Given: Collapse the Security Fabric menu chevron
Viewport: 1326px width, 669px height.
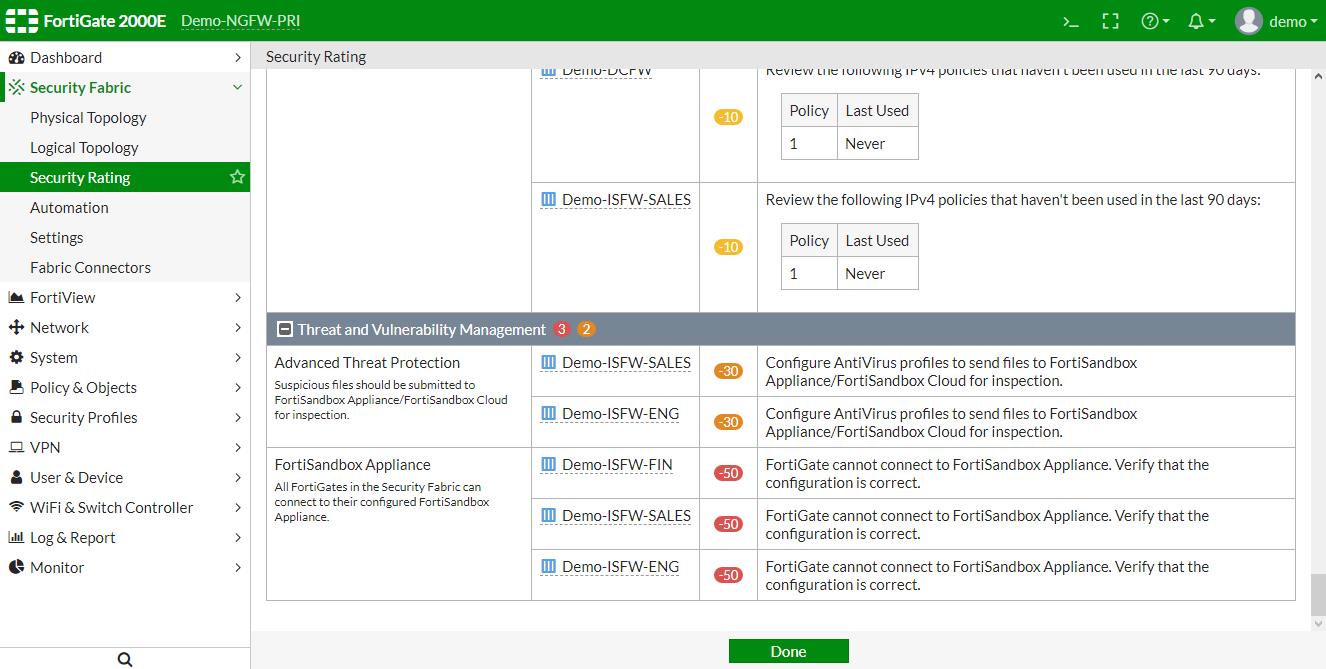Looking at the screenshot, I should 237,88.
